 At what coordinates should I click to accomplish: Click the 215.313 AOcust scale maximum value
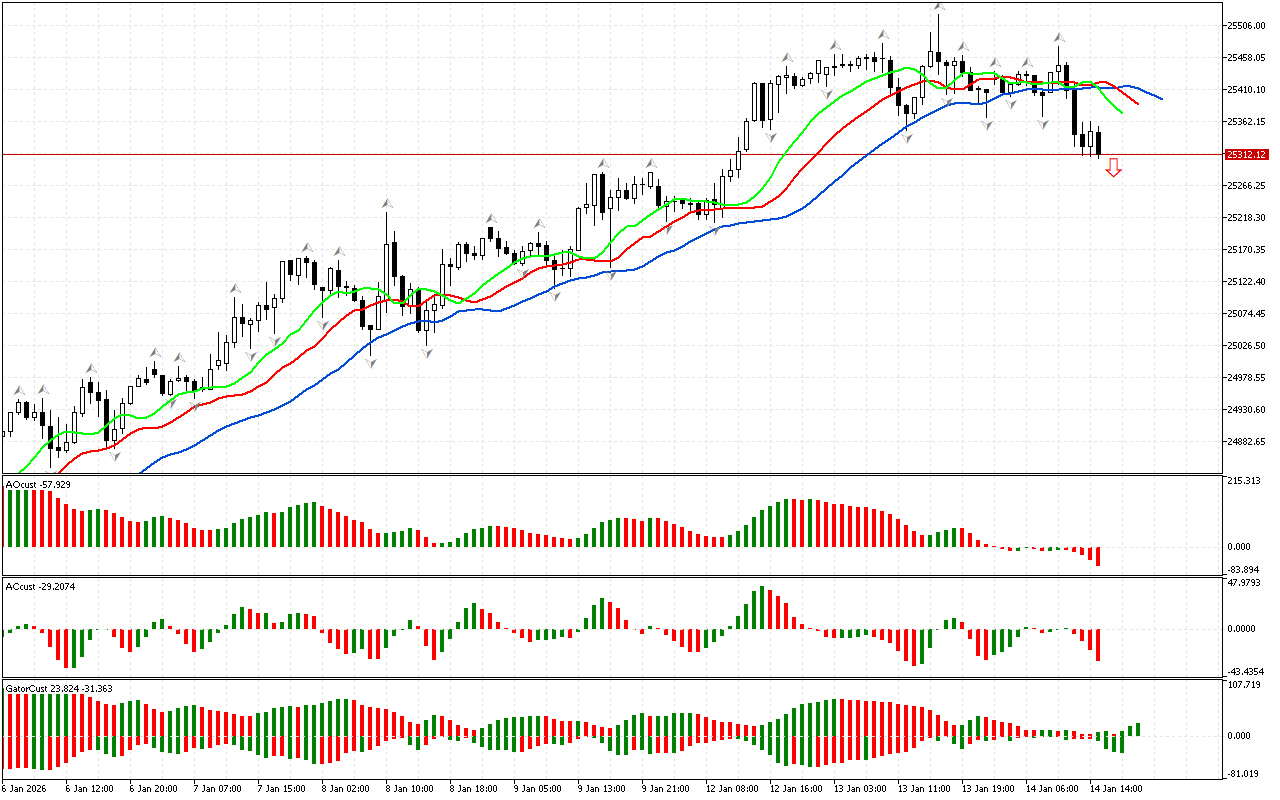[x=1244, y=482]
